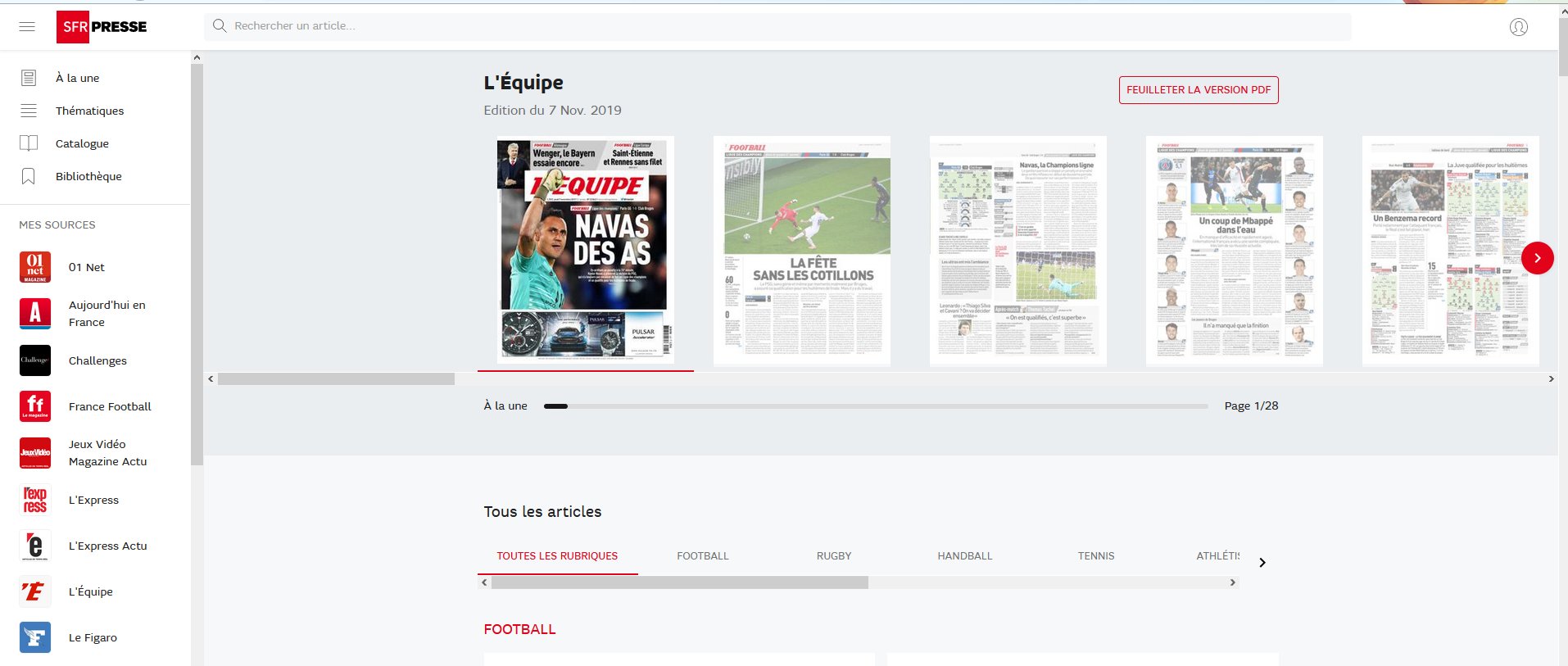This screenshot has height=666, width=1568.
Task: Switch to the Athlétisme tab
Action: [1217, 555]
